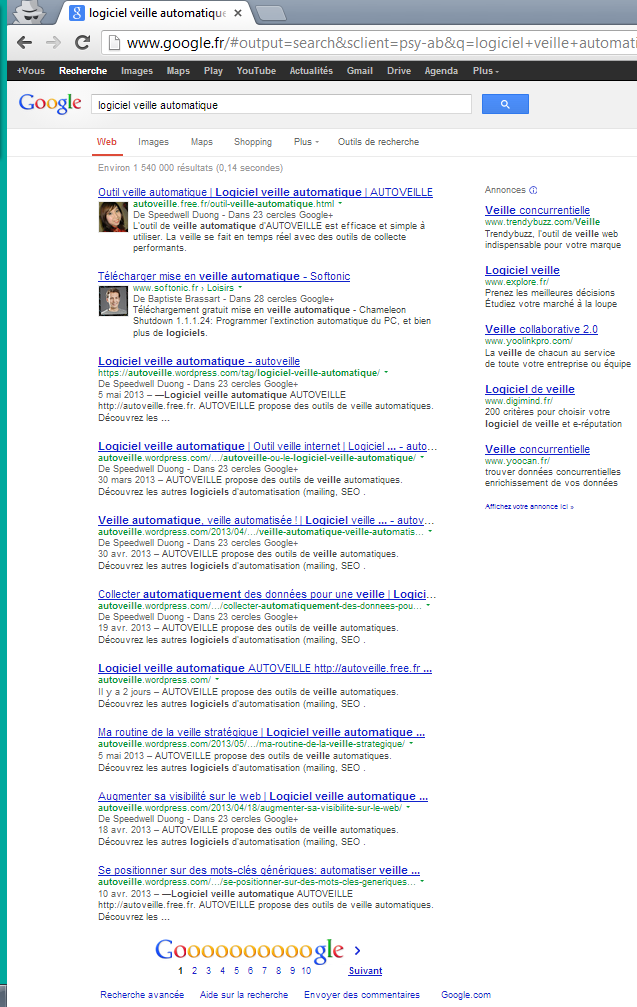Viewport: 637px width, 1007px height.
Task: Click the blue magnifier search button
Action: [x=505, y=104]
